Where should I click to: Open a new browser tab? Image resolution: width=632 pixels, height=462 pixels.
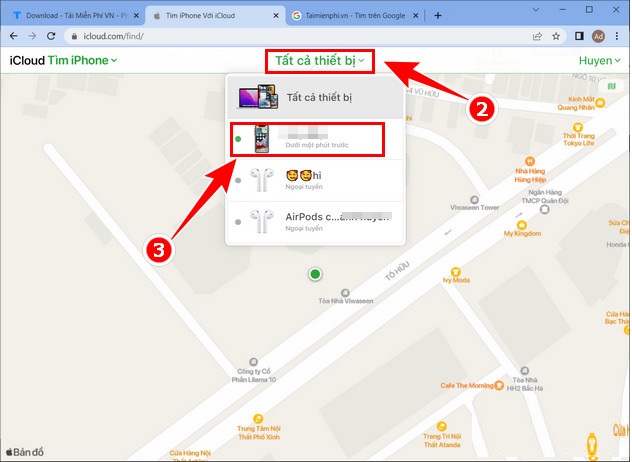[438, 16]
